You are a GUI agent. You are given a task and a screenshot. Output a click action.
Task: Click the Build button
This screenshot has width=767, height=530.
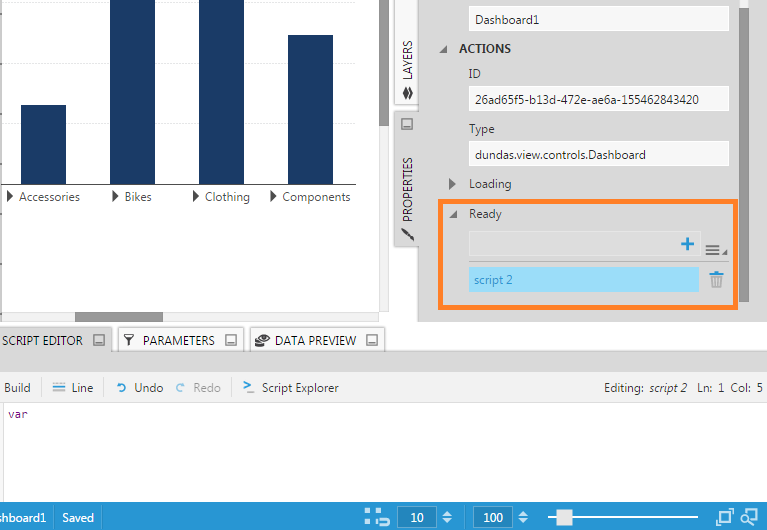[x=17, y=388]
